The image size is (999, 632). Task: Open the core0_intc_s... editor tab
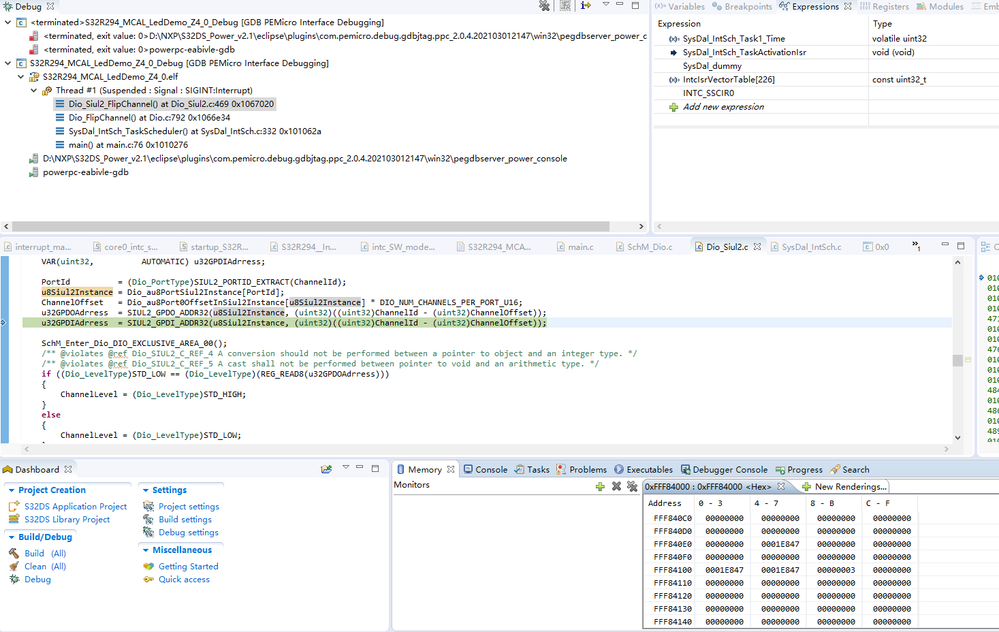tap(126, 247)
